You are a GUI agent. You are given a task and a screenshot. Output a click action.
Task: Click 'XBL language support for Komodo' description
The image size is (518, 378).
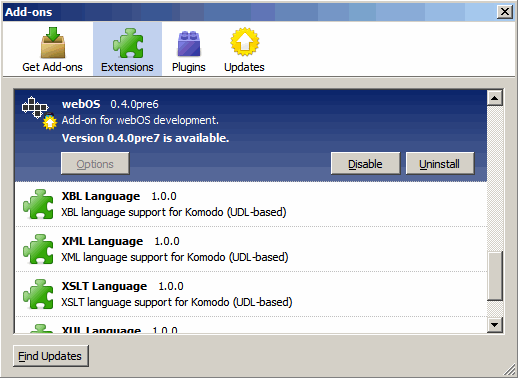pos(174,212)
